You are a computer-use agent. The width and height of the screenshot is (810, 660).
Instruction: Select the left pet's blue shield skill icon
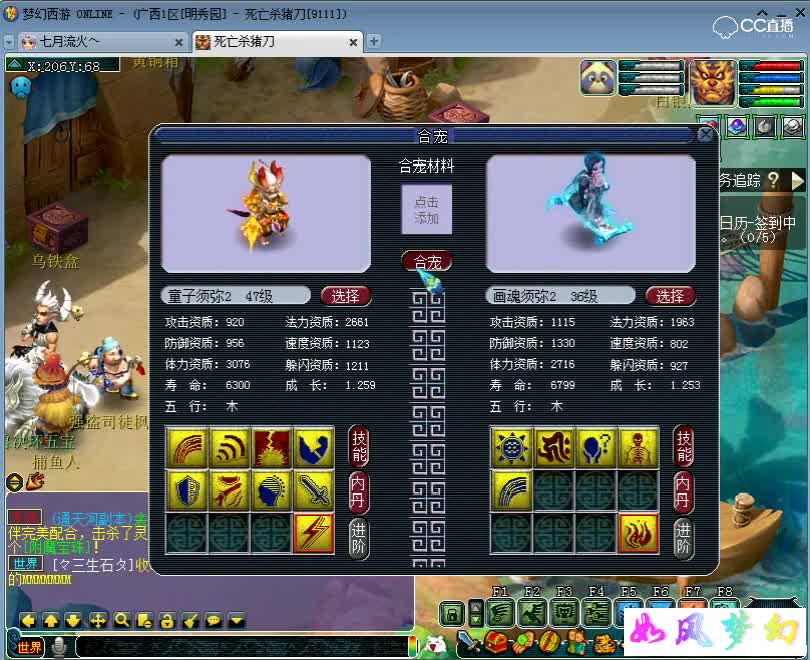187,490
